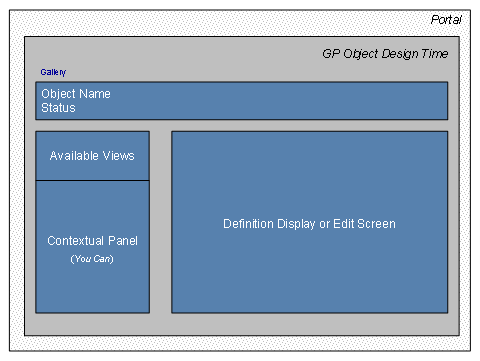The image size is (480, 361).
Task: Click the (You Can) text
Action: point(92,259)
